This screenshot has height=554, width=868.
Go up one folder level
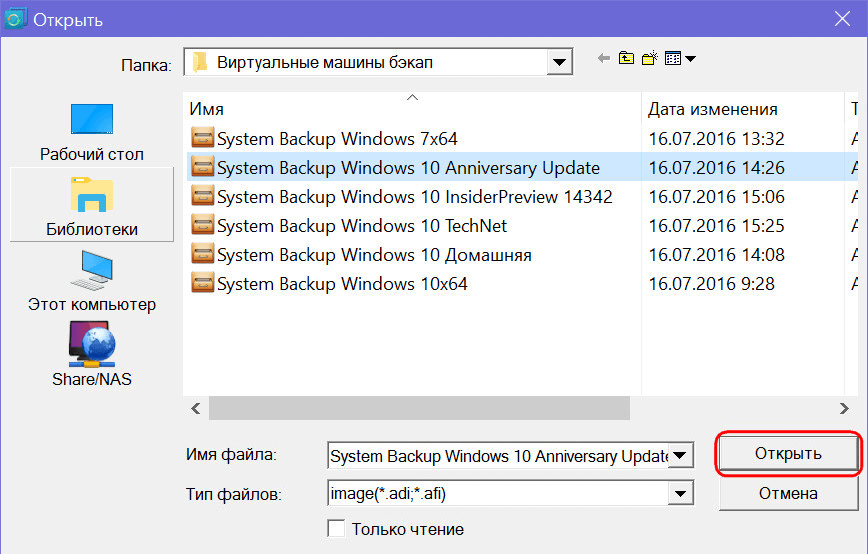[x=626, y=58]
